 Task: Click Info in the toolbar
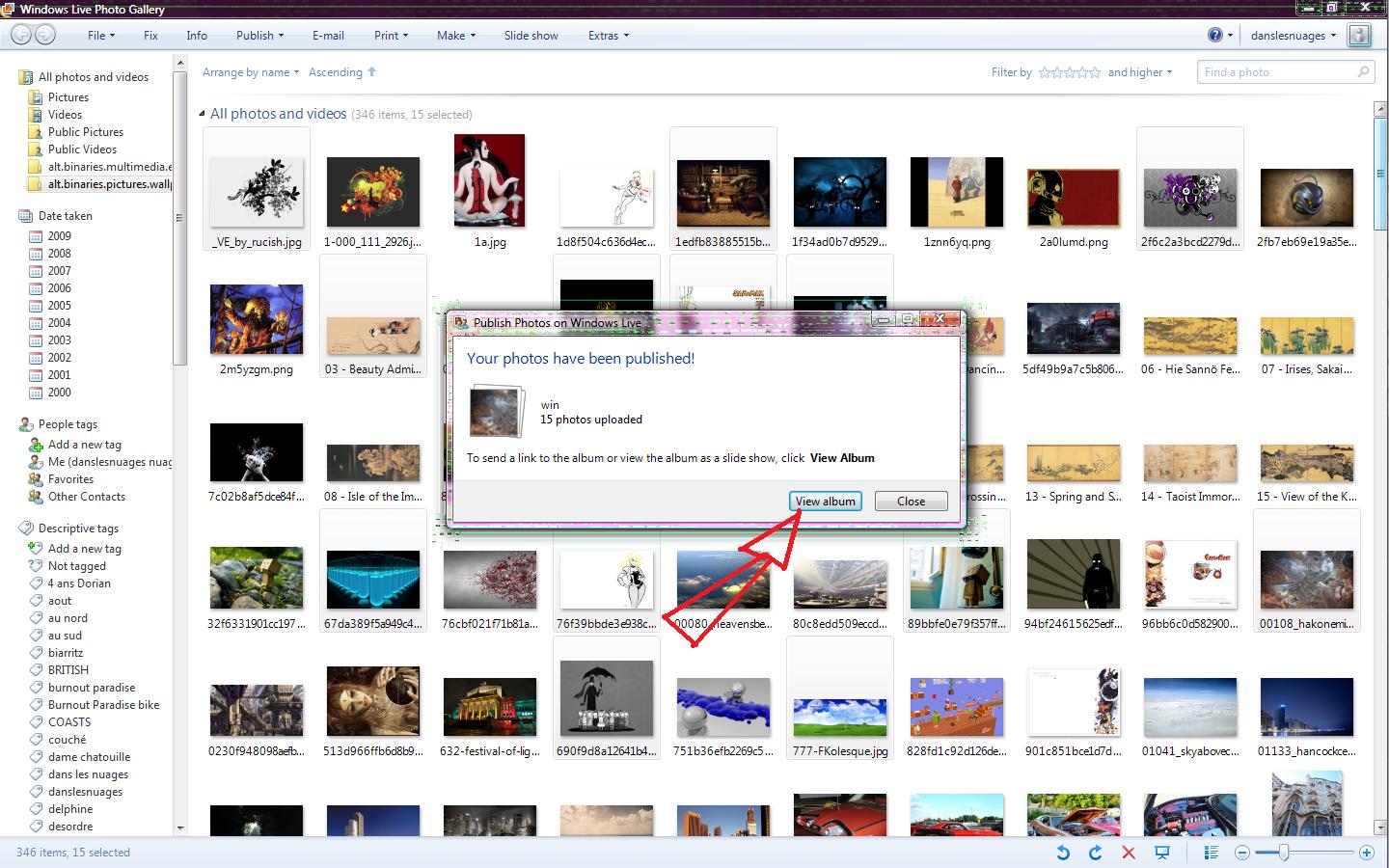coord(197,36)
